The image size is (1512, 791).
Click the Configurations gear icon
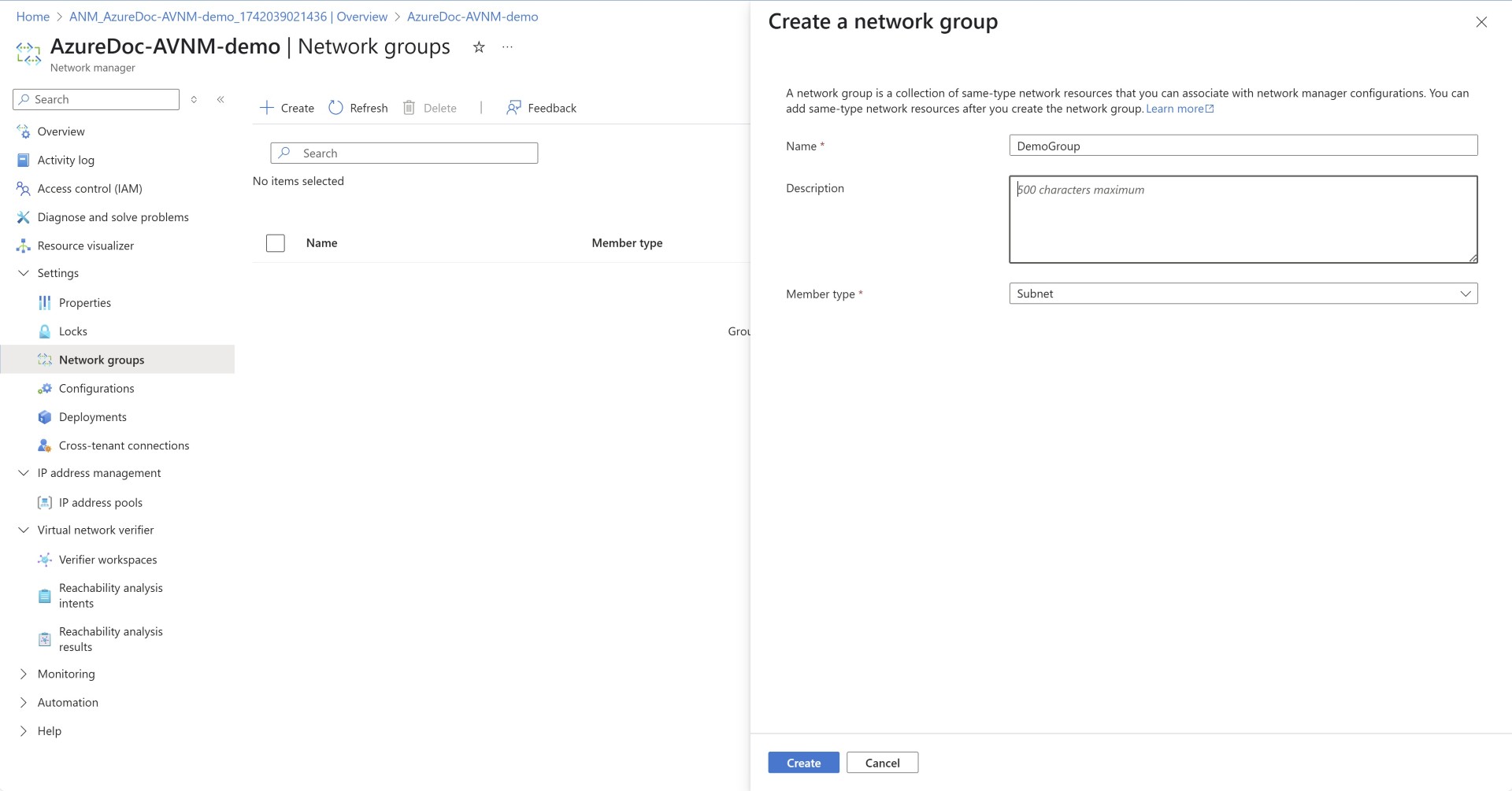pyautogui.click(x=45, y=389)
